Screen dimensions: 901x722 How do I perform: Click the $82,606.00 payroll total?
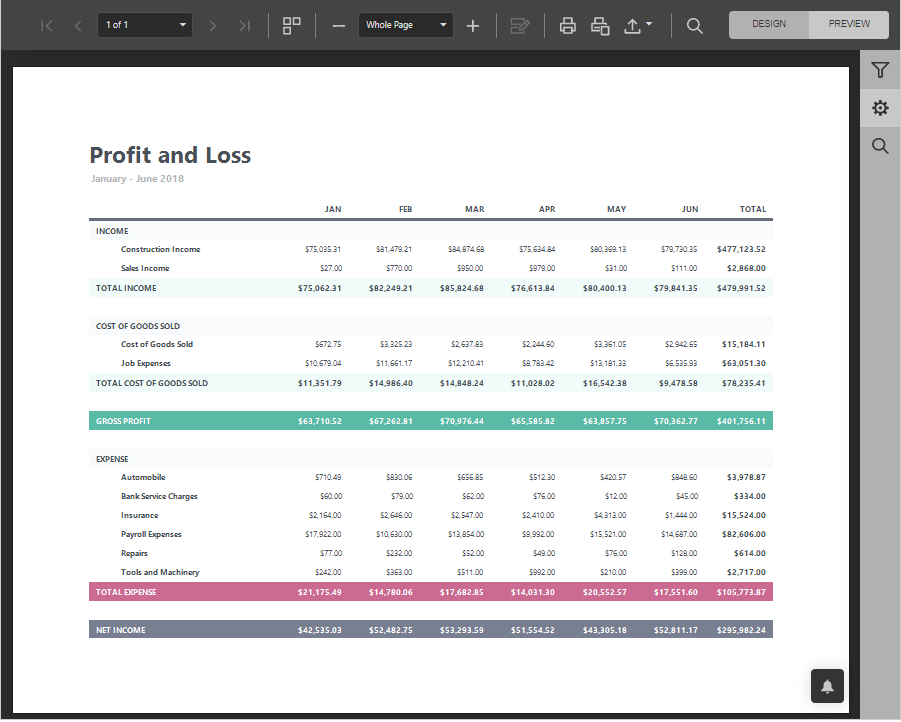coord(744,535)
